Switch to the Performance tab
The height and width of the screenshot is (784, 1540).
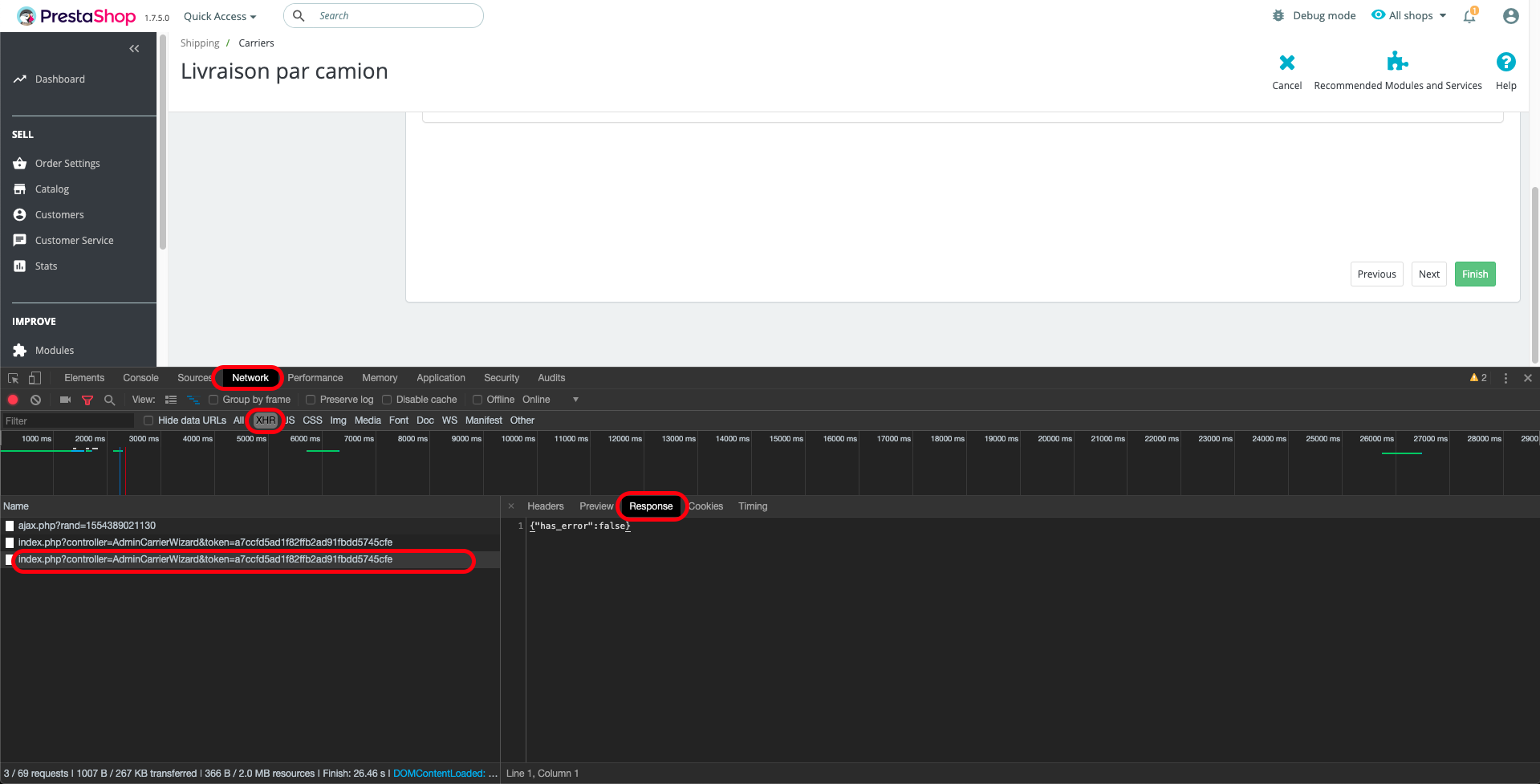(315, 378)
